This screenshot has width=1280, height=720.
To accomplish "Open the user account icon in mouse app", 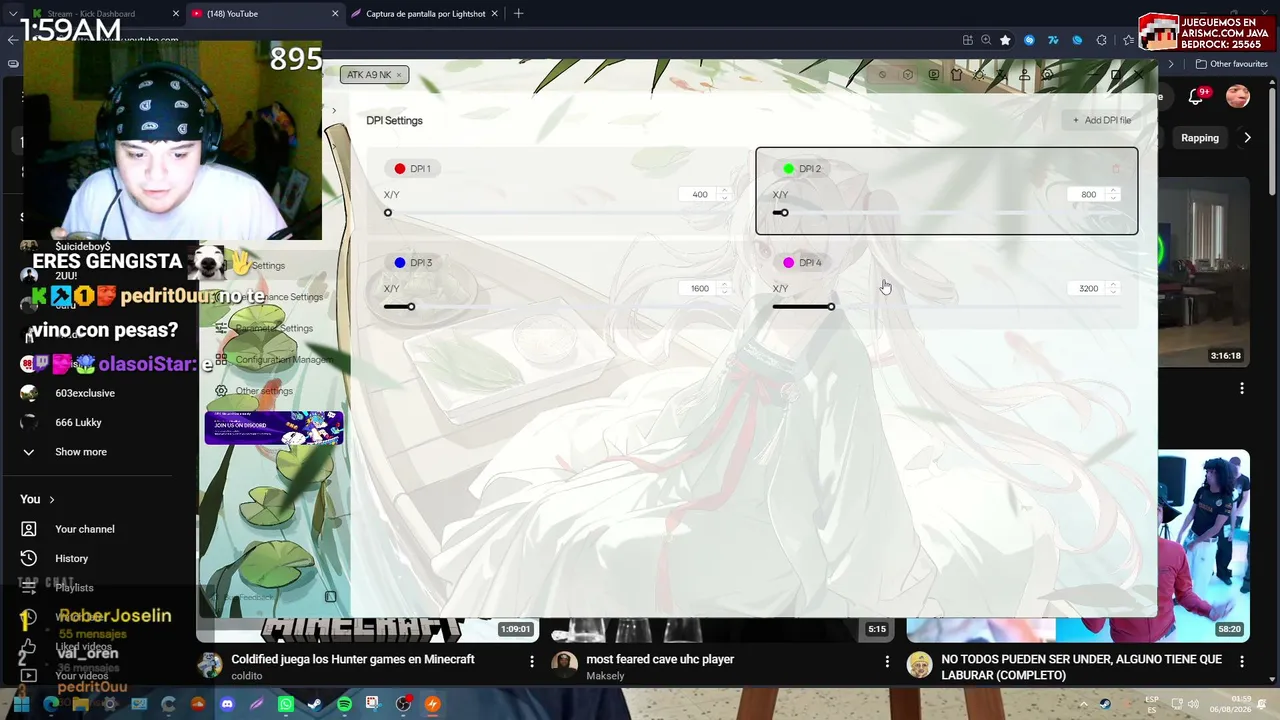I will coord(1025,75).
